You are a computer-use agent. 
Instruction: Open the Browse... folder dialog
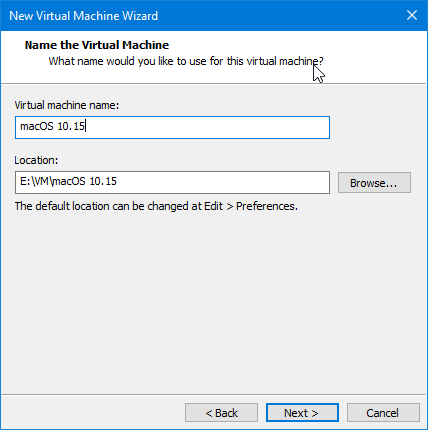(x=374, y=183)
